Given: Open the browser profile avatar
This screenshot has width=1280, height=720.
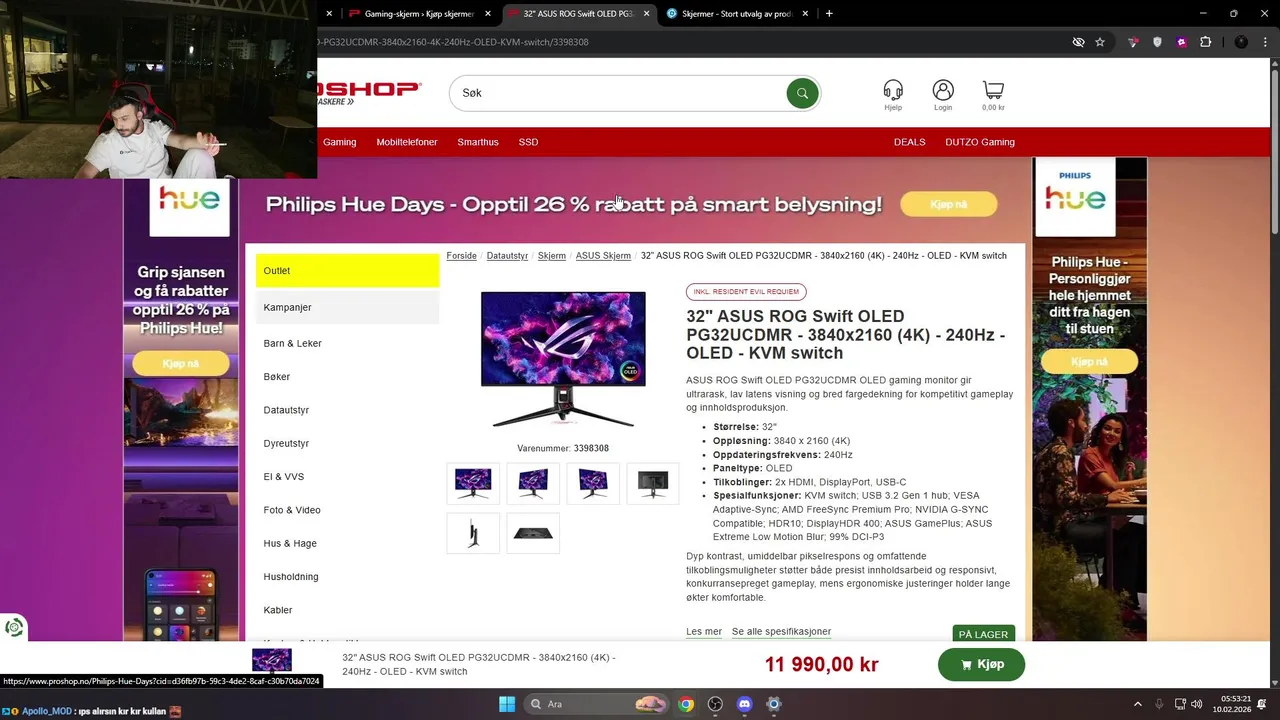Looking at the screenshot, I should (x=1241, y=42).
